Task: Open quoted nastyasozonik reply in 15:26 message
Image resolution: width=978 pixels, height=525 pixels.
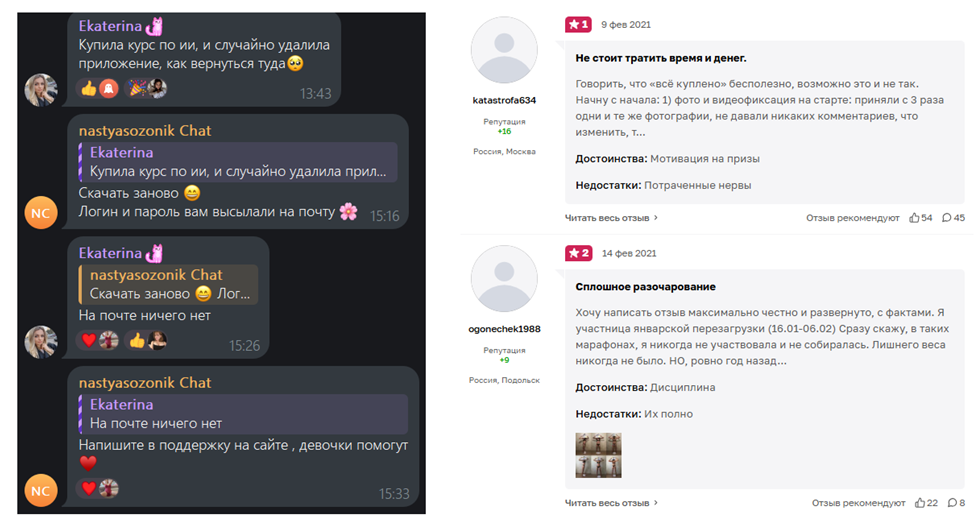Action: point(168,284)
